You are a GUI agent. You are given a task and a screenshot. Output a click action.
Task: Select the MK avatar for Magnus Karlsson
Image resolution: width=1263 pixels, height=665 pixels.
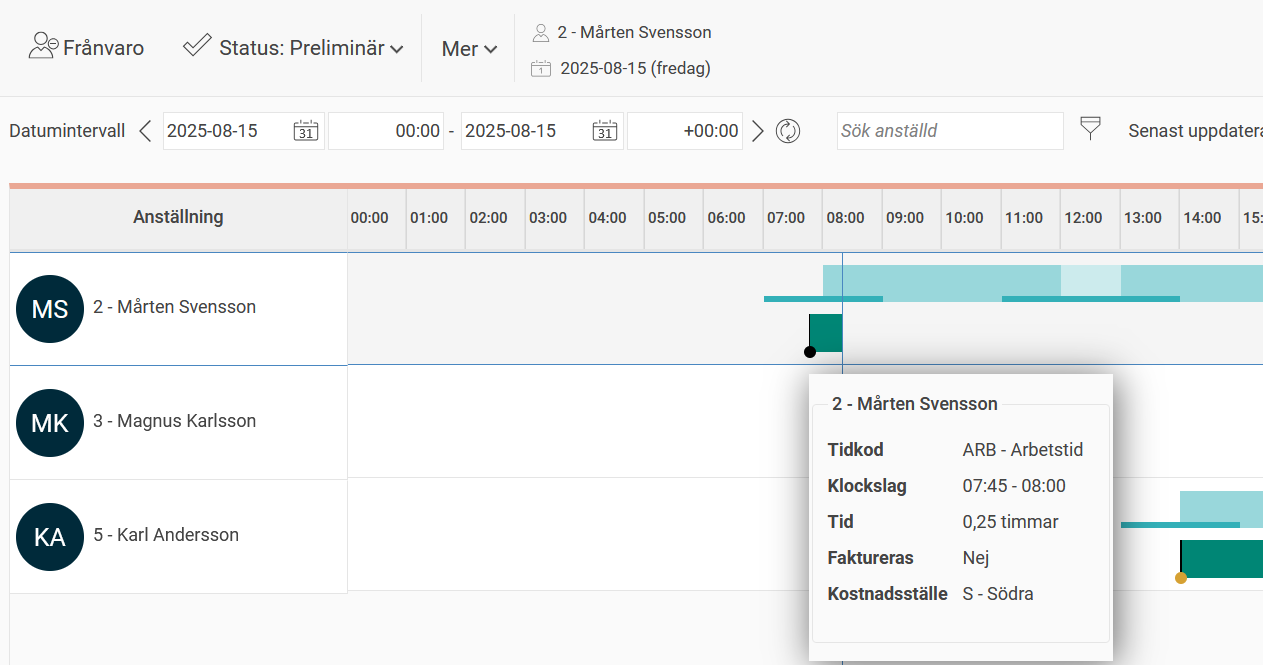[50, 423]
